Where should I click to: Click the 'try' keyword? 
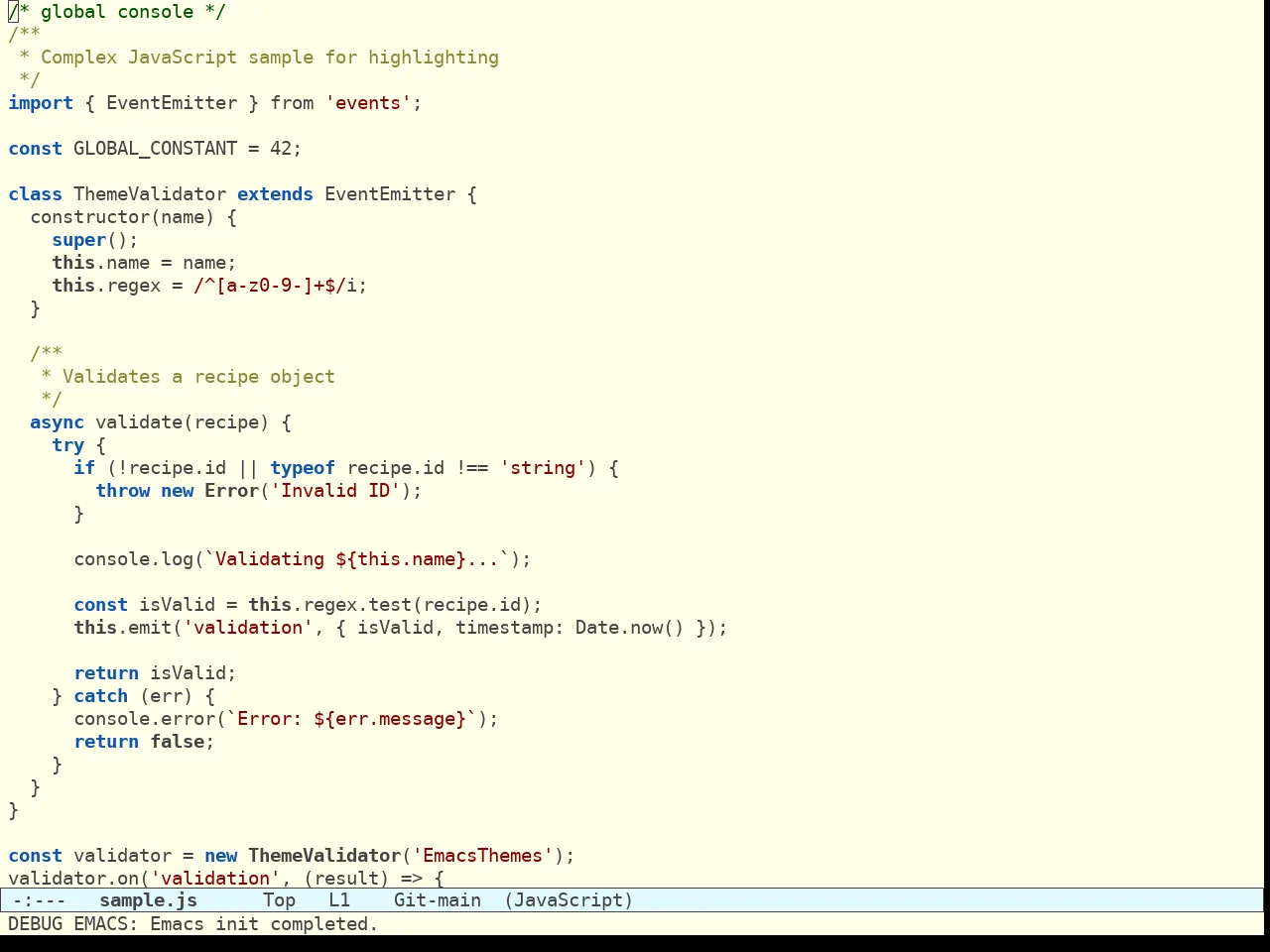pos(68,445)
